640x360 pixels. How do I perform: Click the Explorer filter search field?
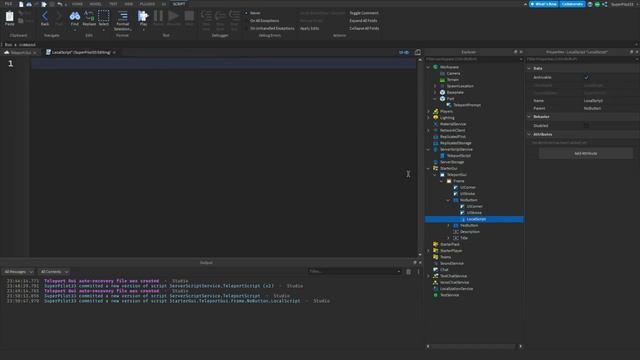point(473,59)
